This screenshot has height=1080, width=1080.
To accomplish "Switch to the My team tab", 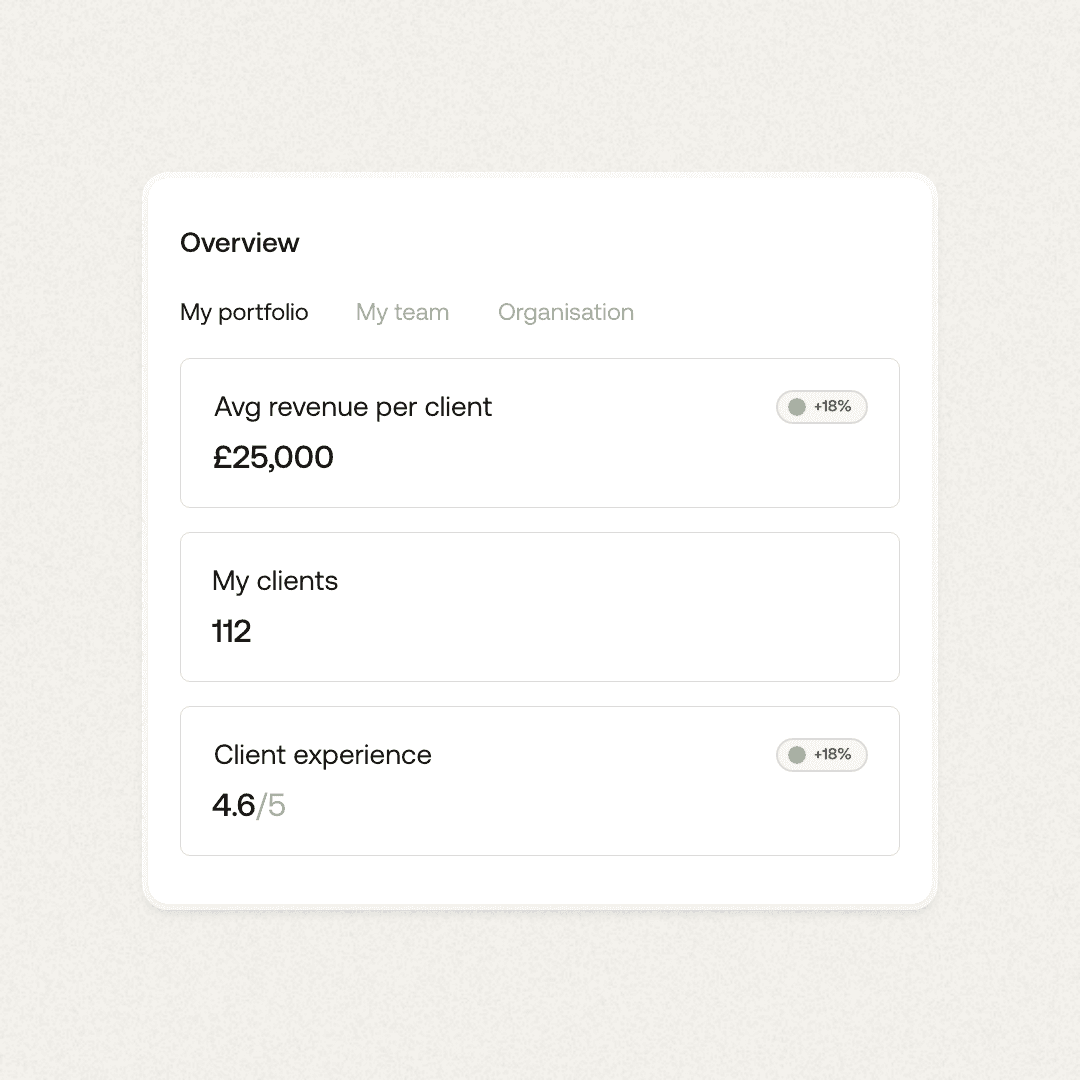I will pos(402,312).
